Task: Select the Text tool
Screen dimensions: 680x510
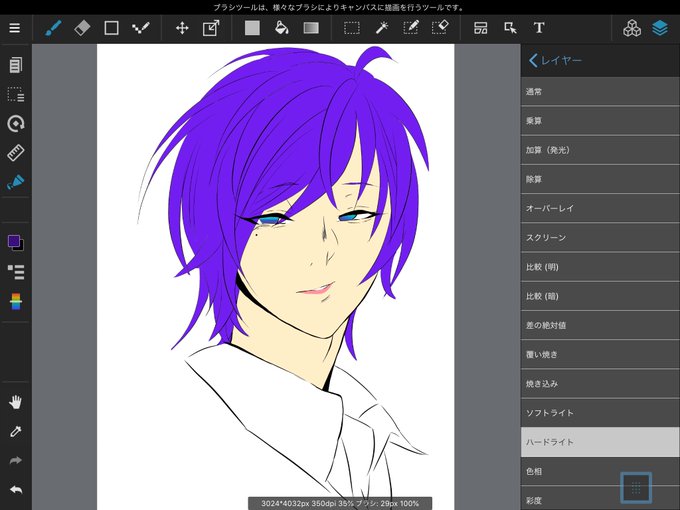Action: click(539, 28)
